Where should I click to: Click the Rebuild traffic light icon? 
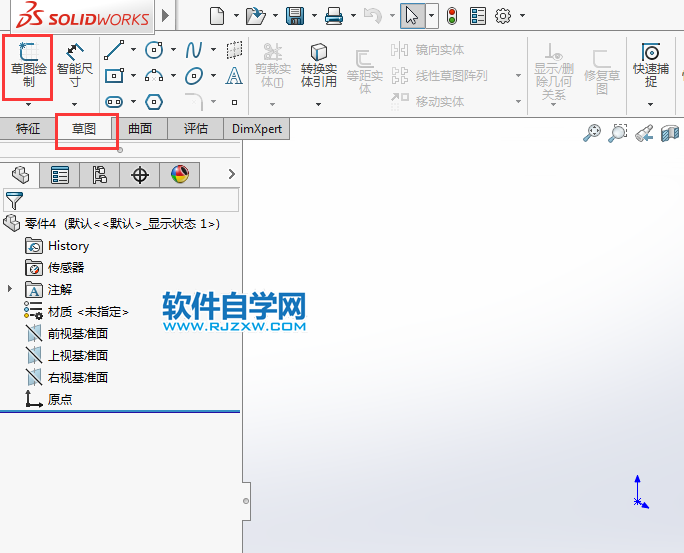pos(452,16)
